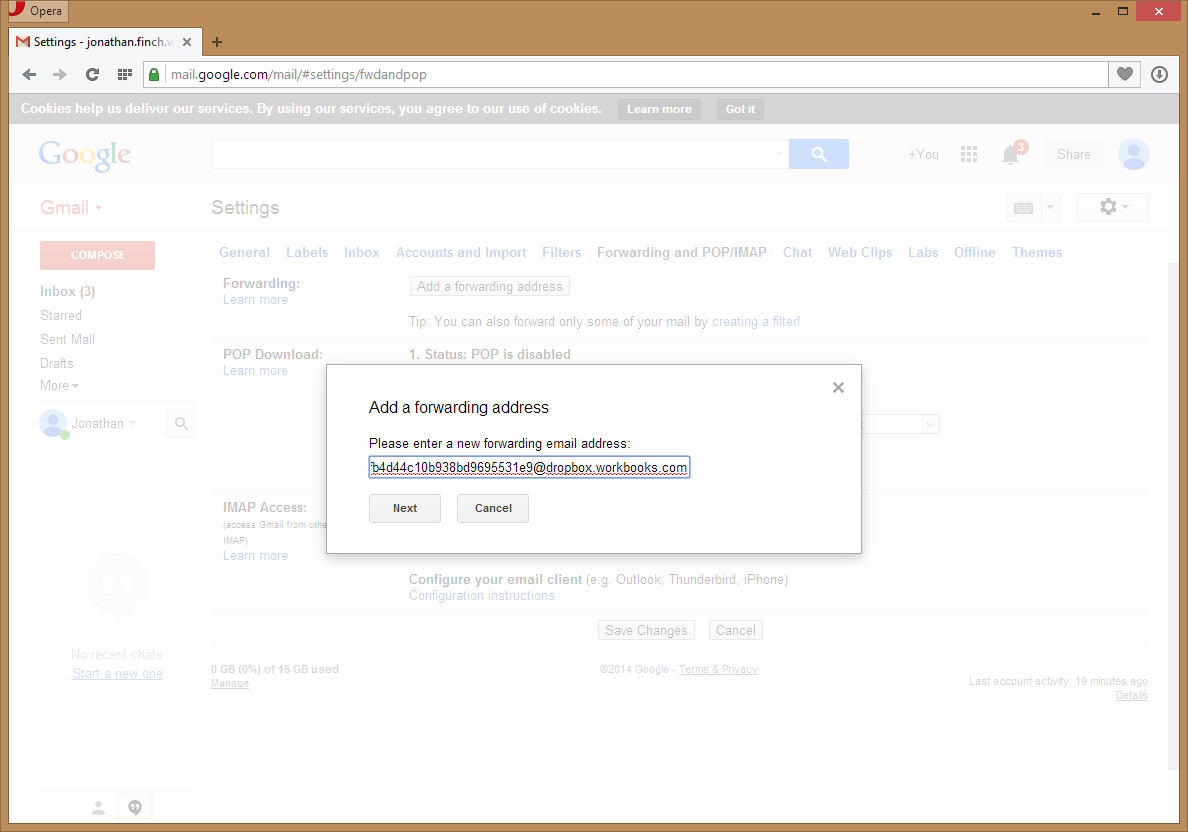1188x832 pixels.
Task: Expand the More labels list
Action: tap(59, 386)
